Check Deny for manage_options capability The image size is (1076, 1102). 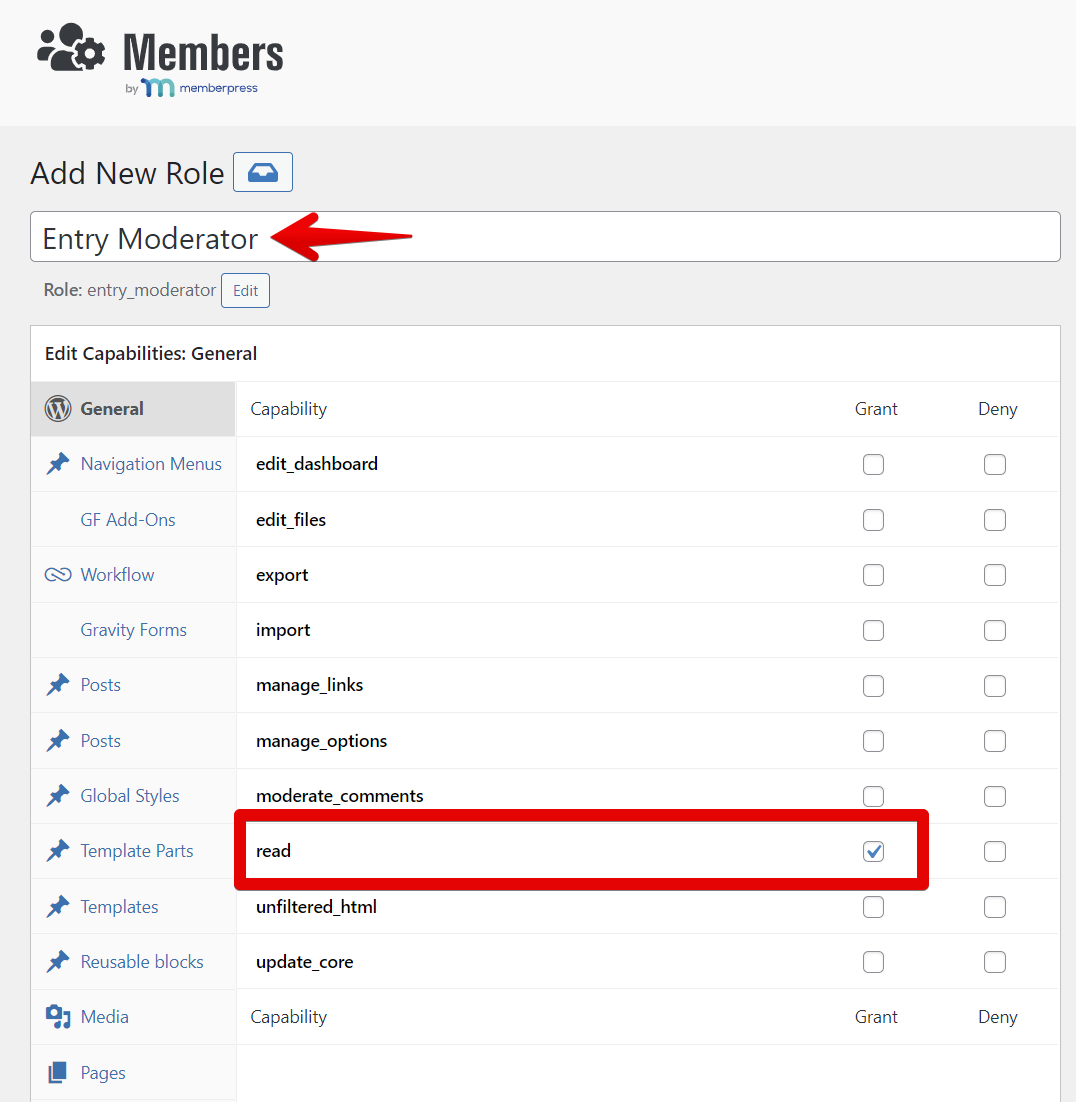995,741
